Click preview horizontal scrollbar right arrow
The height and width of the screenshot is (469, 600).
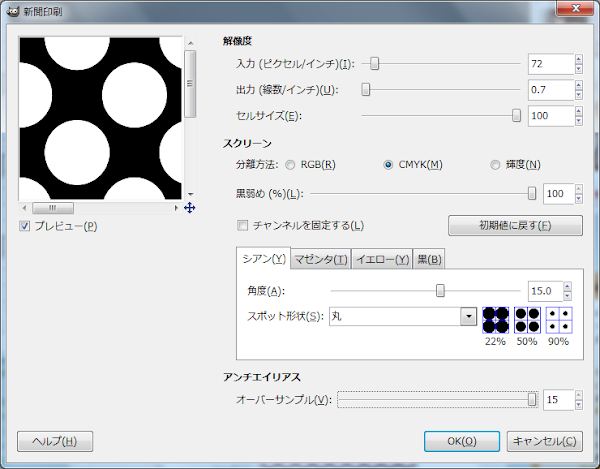point(176,208)
